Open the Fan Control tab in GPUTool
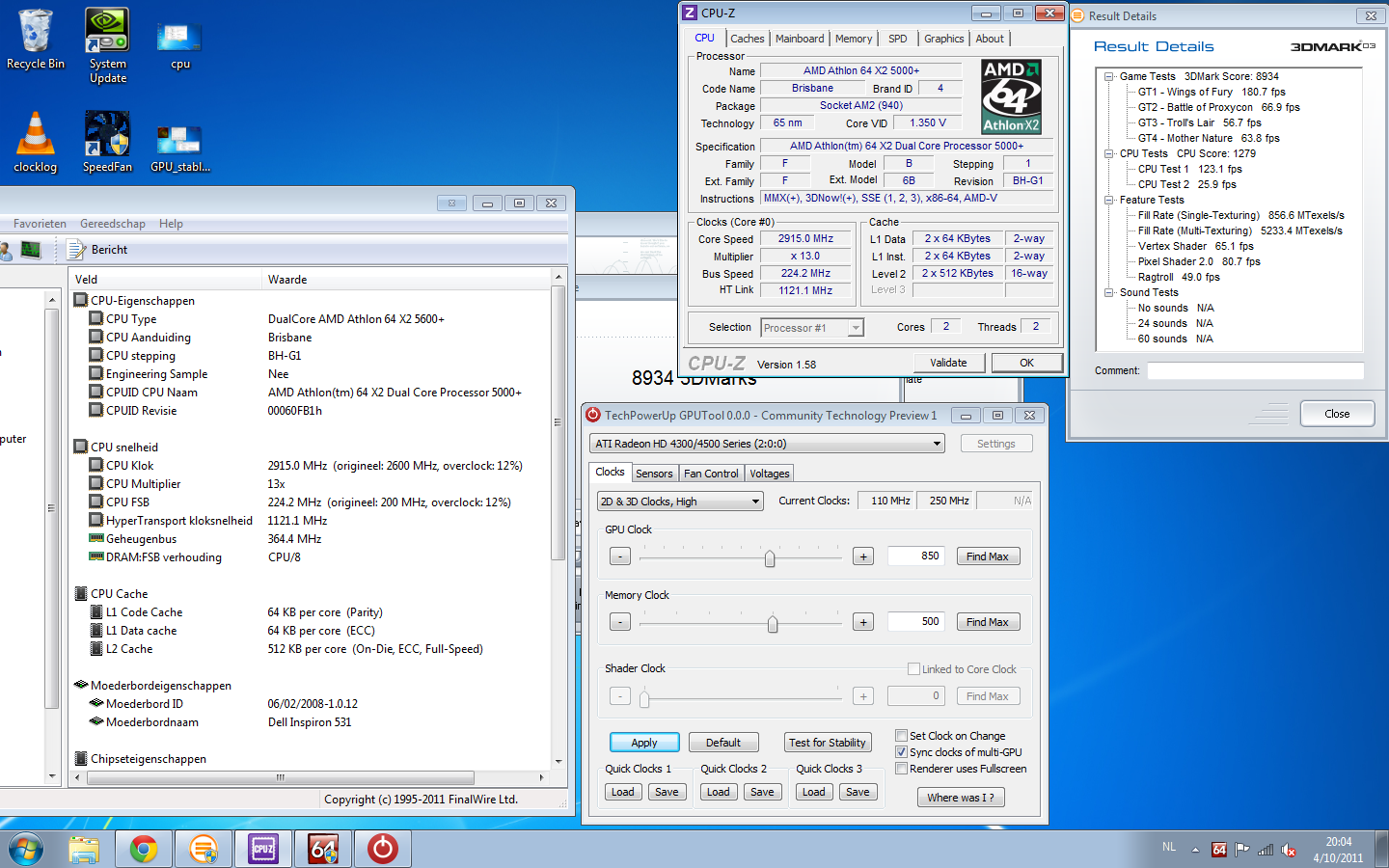The width and height of the screenshot is (1389, 868). tap(711, 474)
